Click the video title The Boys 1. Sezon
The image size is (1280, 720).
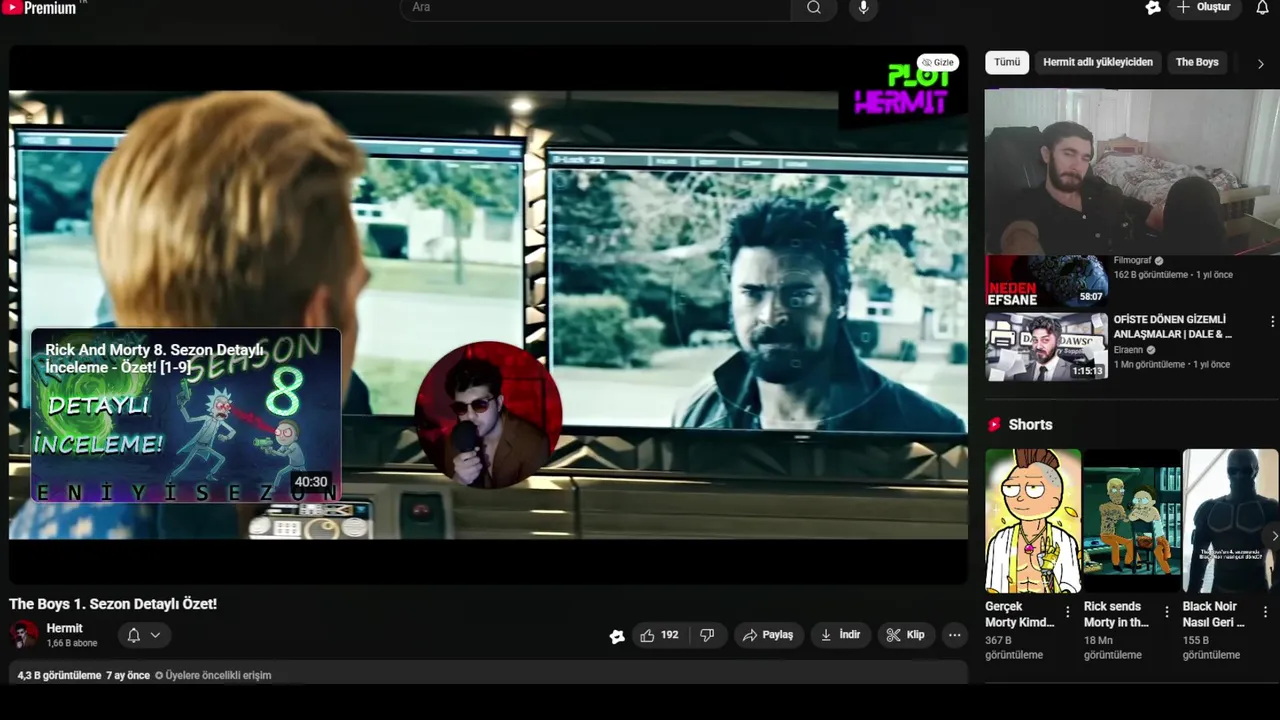pyautogui.click(x=113, y=604)
